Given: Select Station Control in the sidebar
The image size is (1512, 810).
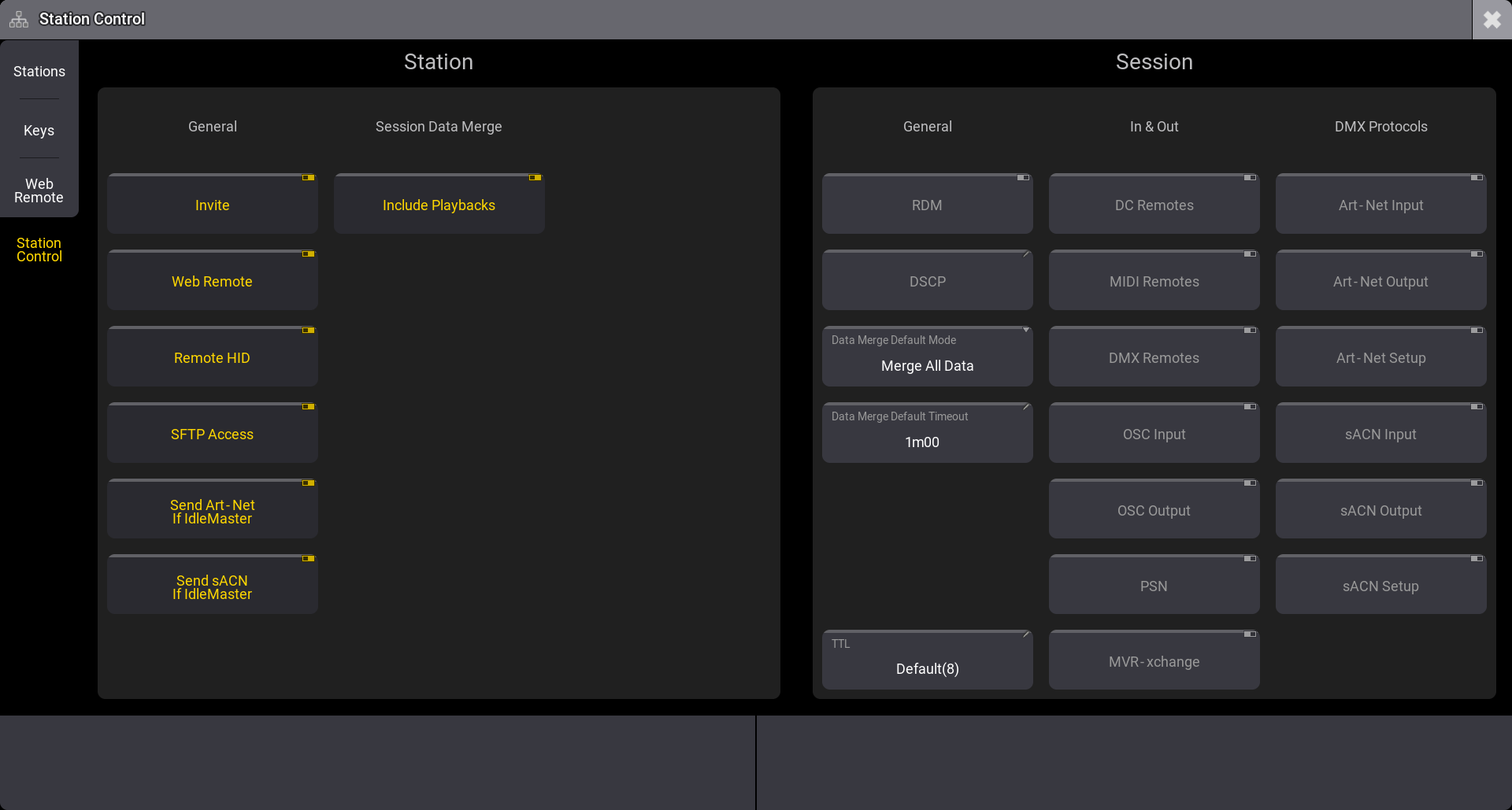Looking at the screenshot, I should pyautogui.click(x=39, y=250).
